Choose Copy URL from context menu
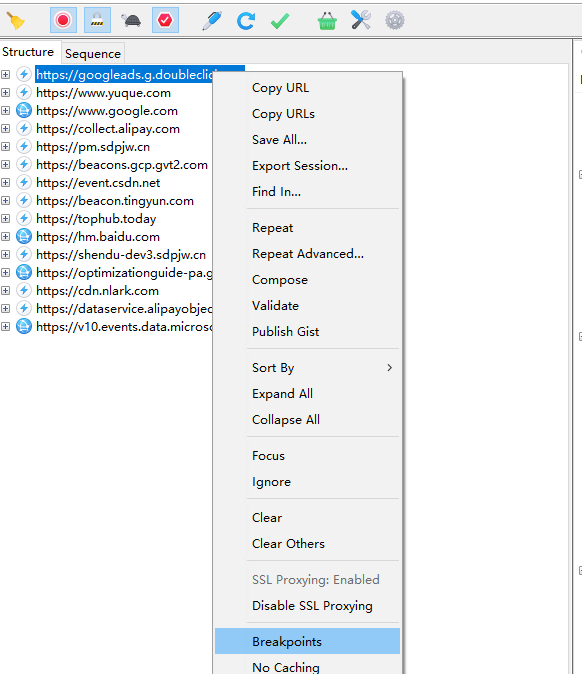The width and height of the screenshot is (582, 674). pyautogui.click(x=307, y=88)
